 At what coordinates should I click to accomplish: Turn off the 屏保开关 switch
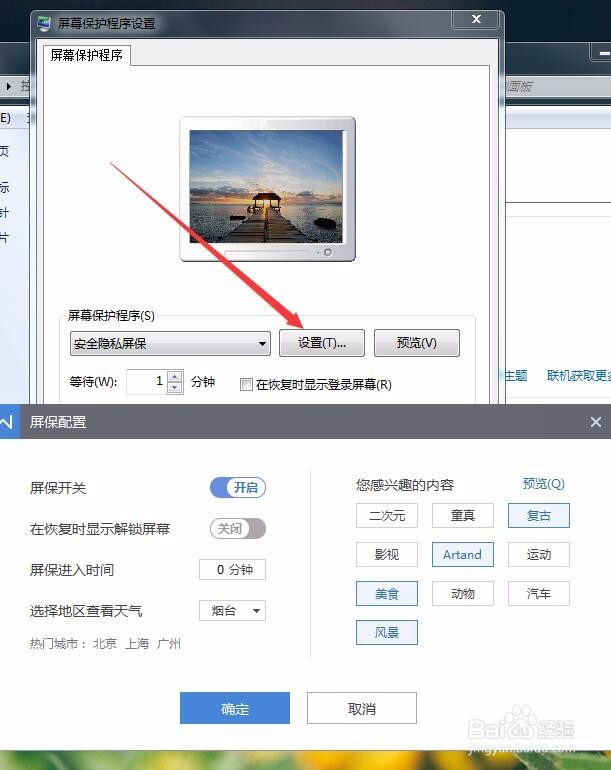tap(238, 488)
